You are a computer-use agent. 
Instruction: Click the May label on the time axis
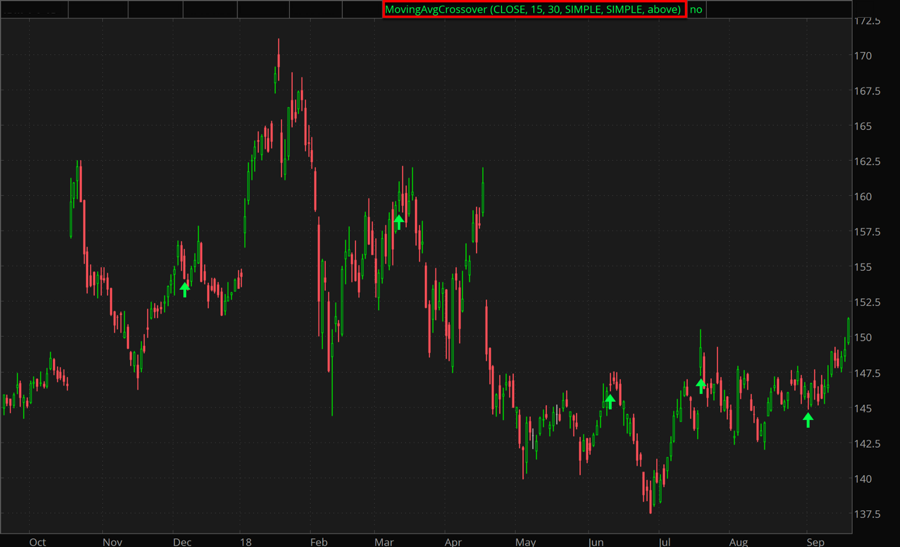pyautogui.click(x=526, y=541)
